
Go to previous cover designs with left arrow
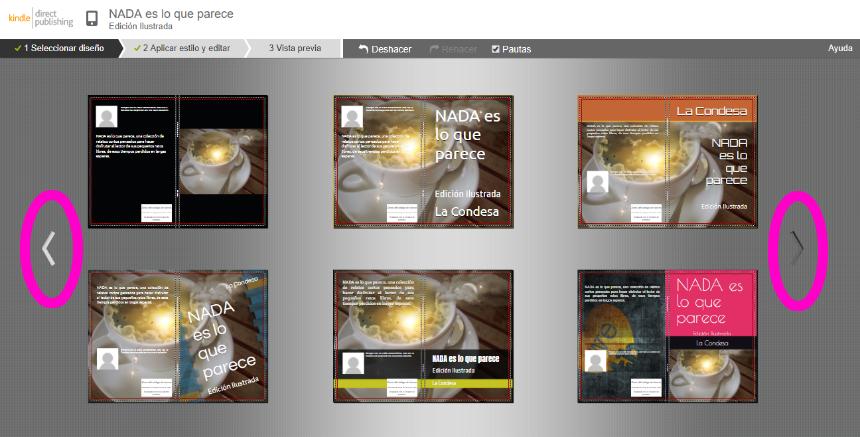coord(48,248)
